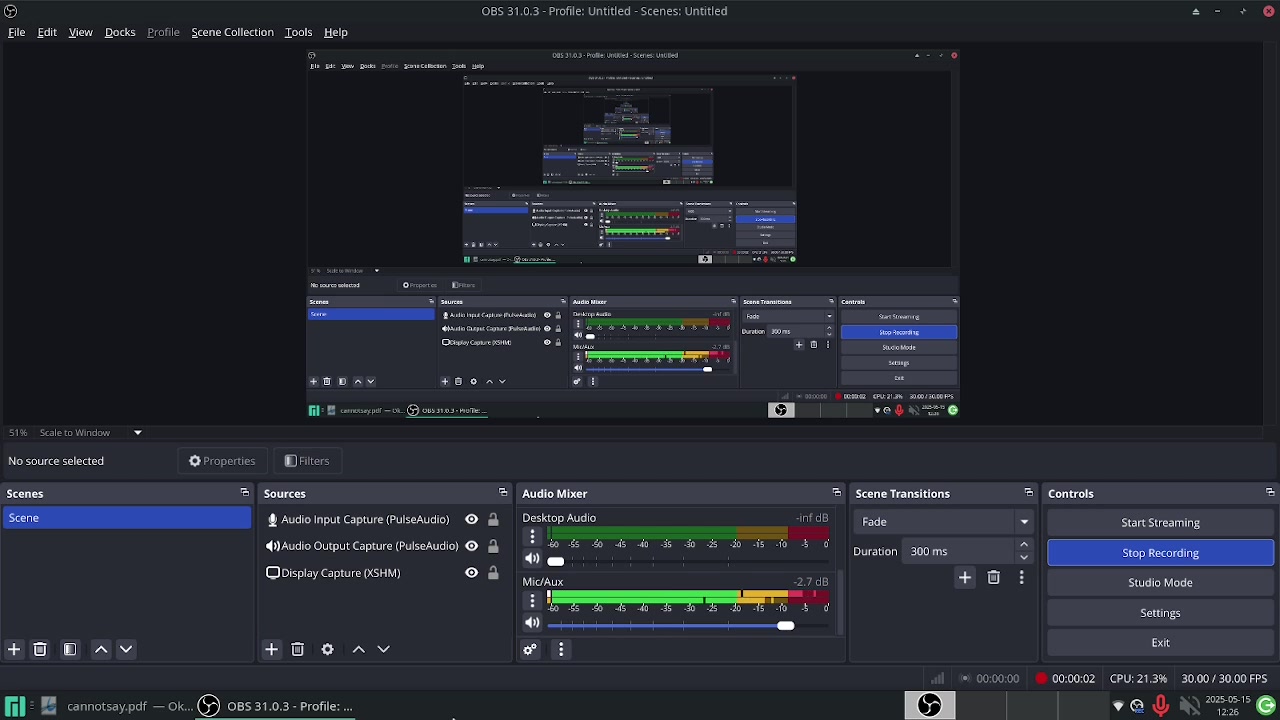
Task: Lock the Audio Output Capture source
Action: (493, 546)
